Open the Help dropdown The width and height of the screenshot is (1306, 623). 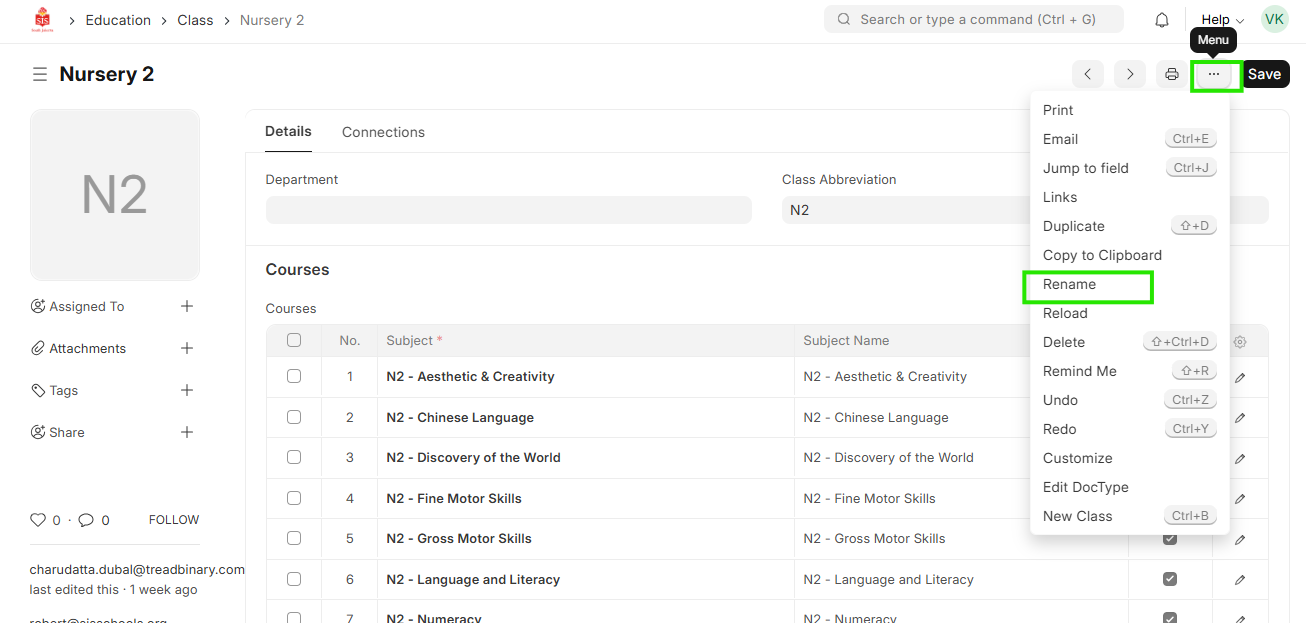point(1222,20)
